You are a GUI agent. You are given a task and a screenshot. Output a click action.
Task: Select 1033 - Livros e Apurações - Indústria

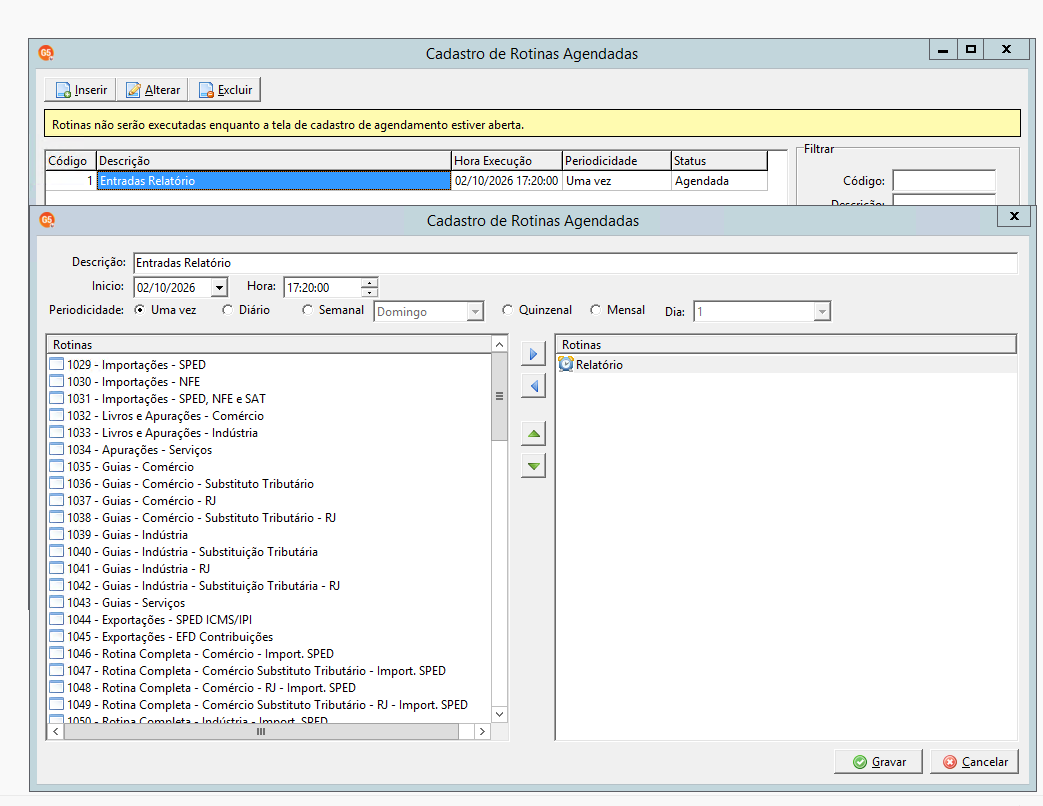(x=162, y=433)
